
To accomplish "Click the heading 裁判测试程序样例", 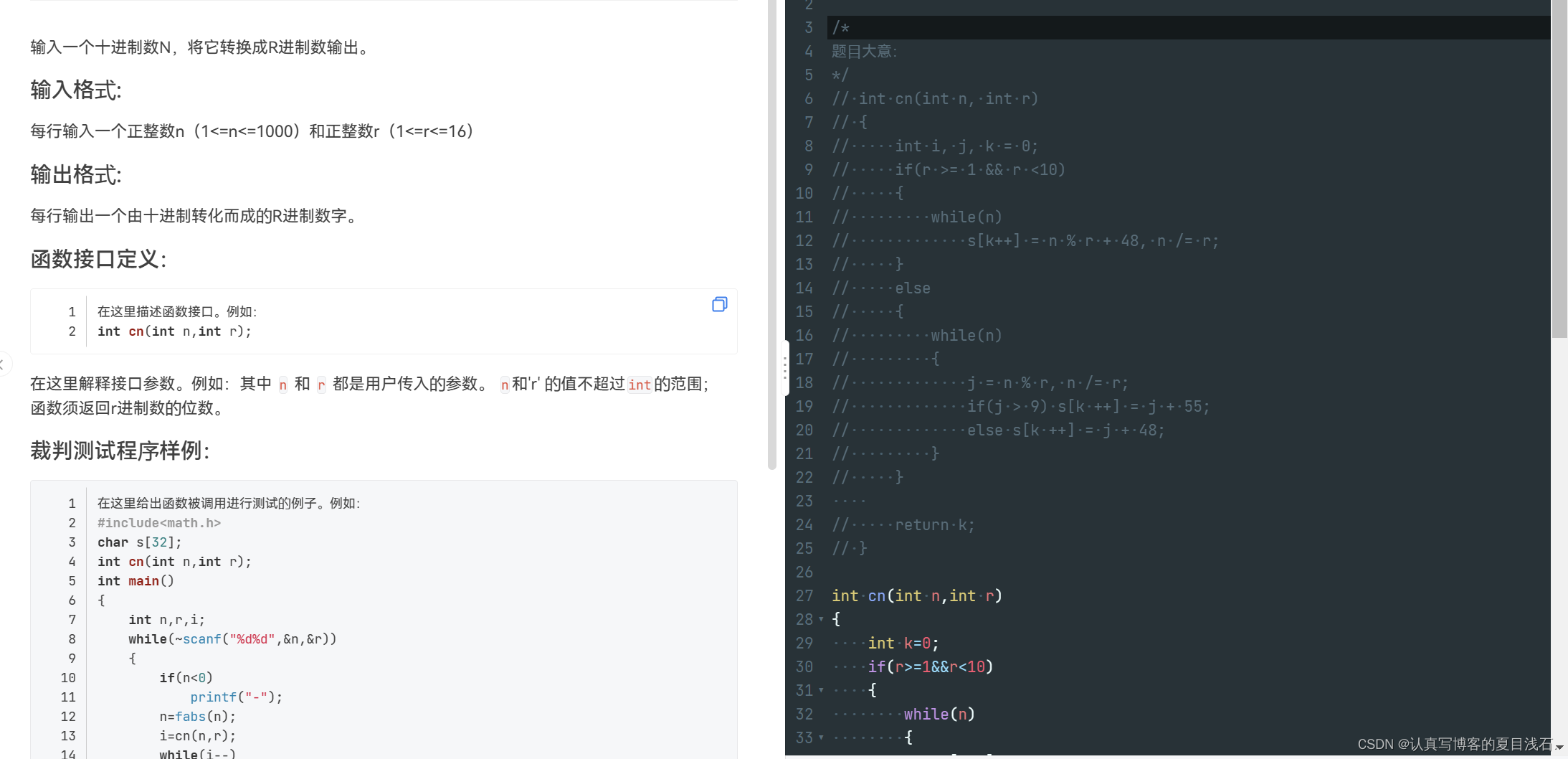I will tap(119, 451).
